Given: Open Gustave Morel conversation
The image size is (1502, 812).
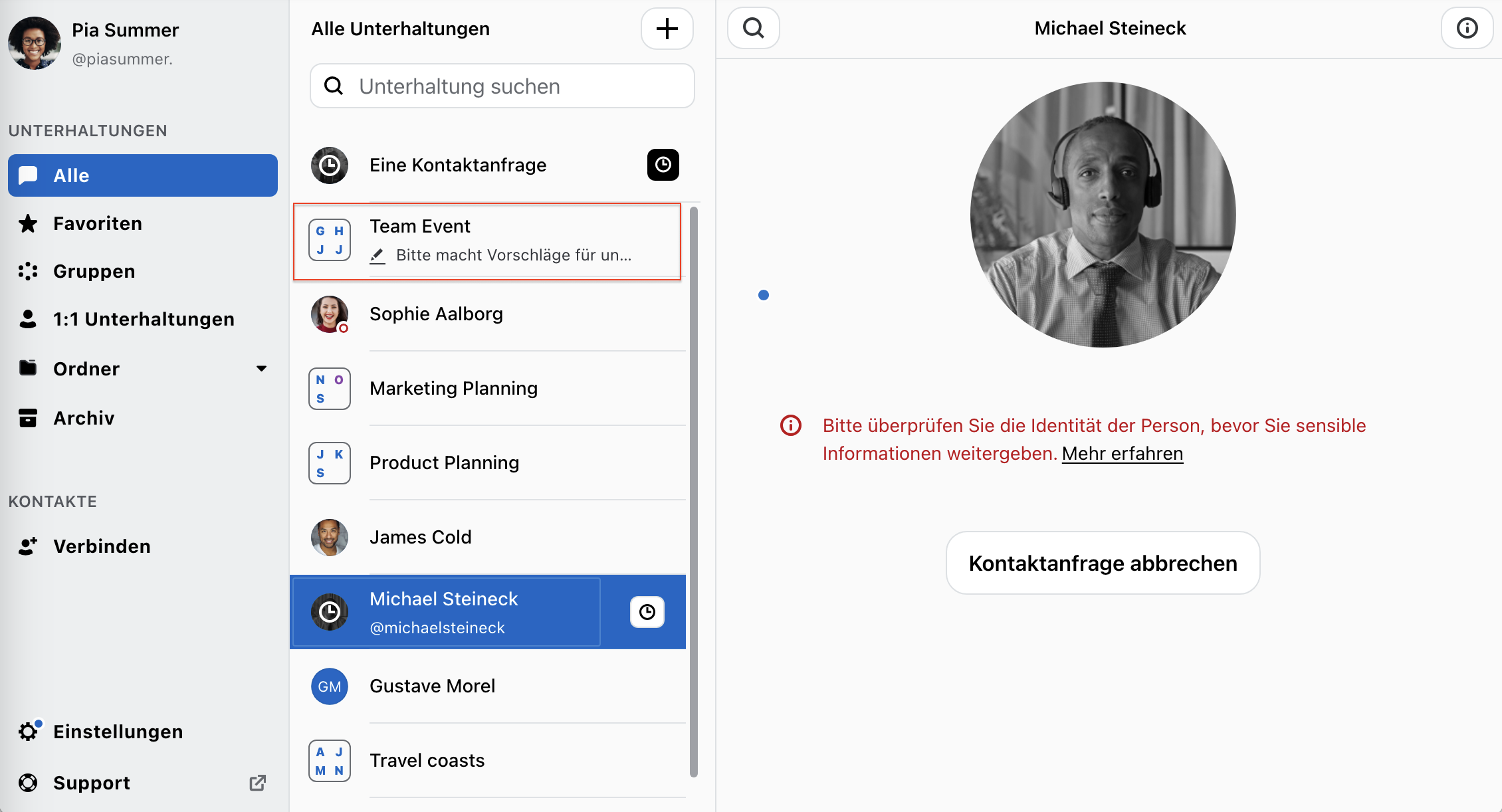Looking at the screenshot, I should pyautogui.click(x=488, y=686).
